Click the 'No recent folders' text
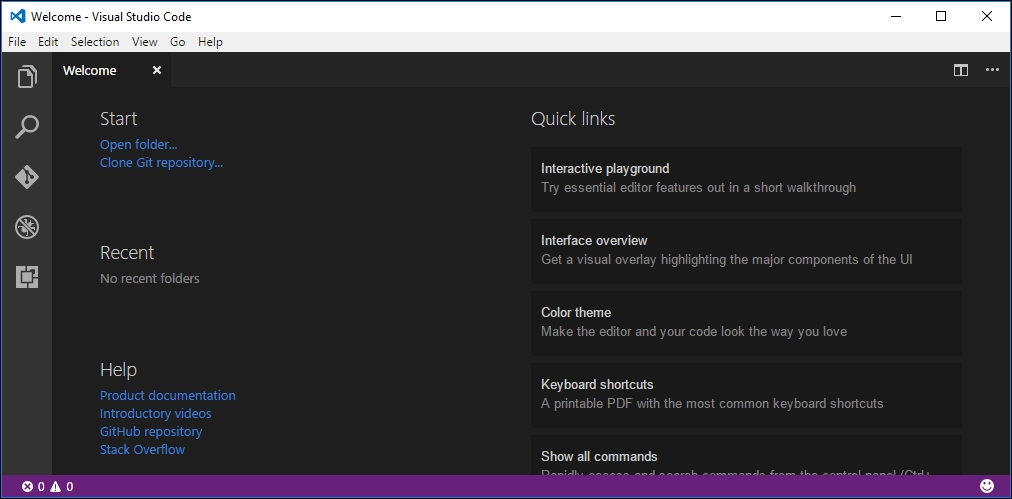Screen dimensions: 1012x499 tap(150, 279)
